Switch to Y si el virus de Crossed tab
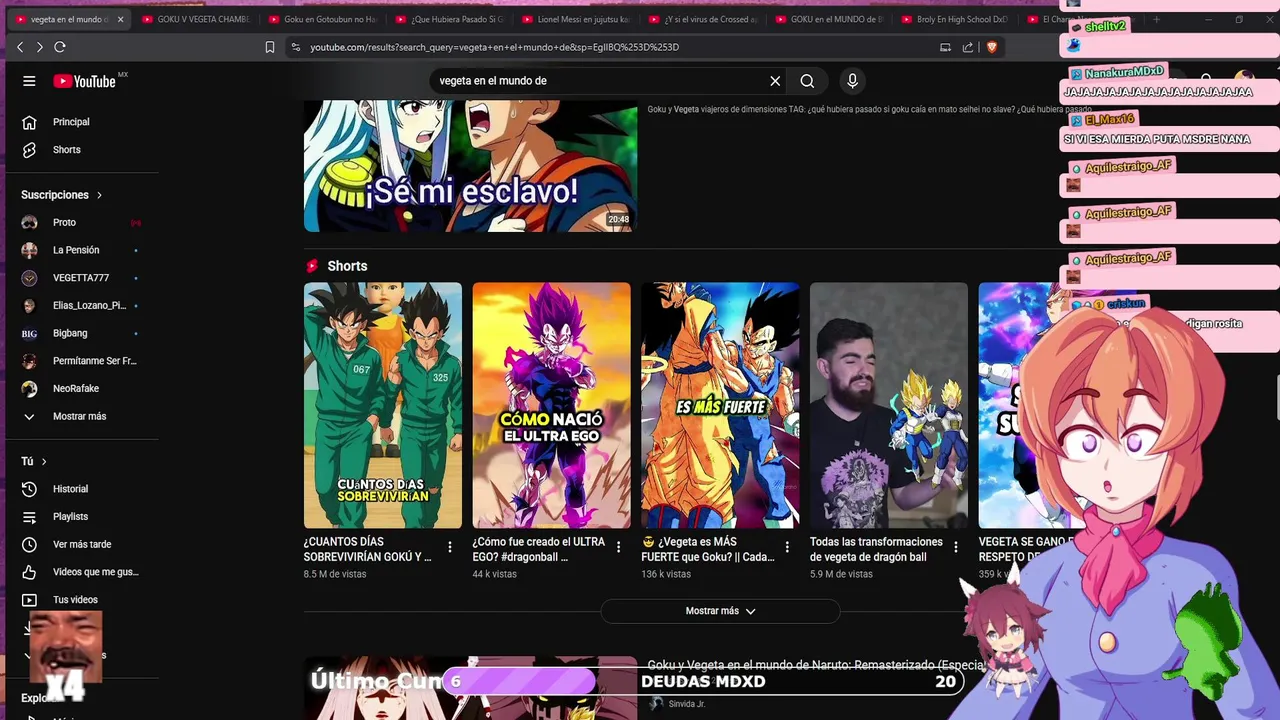The image size is (1280, 720). click(702, 19)
